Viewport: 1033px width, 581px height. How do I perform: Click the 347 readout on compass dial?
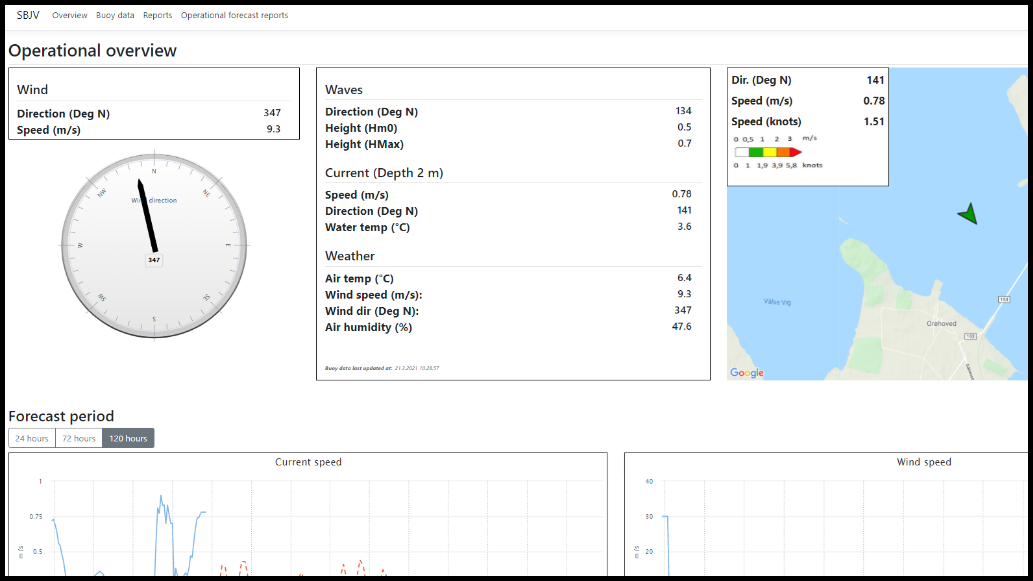pos(154,260)
